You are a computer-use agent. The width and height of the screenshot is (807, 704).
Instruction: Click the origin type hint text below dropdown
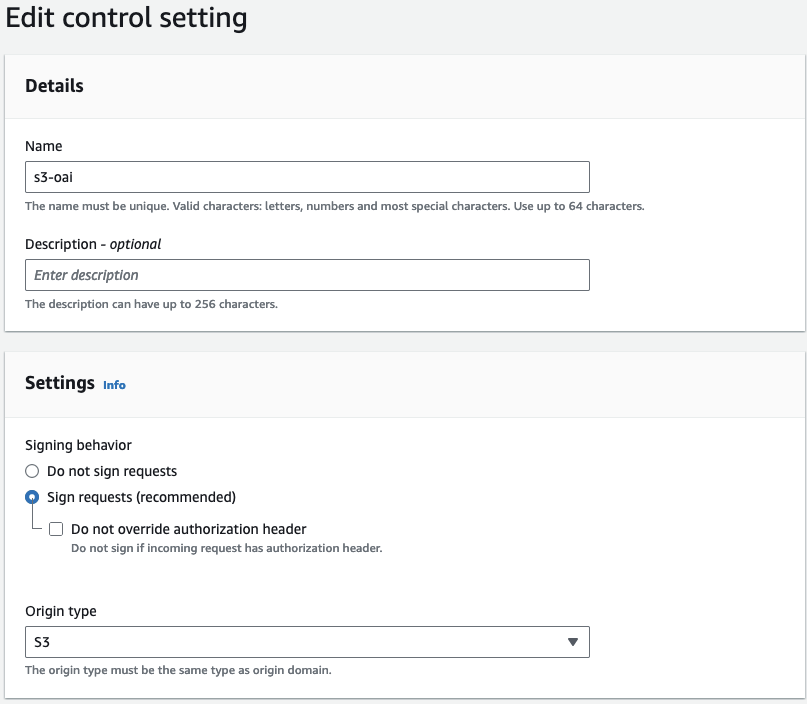178,670
